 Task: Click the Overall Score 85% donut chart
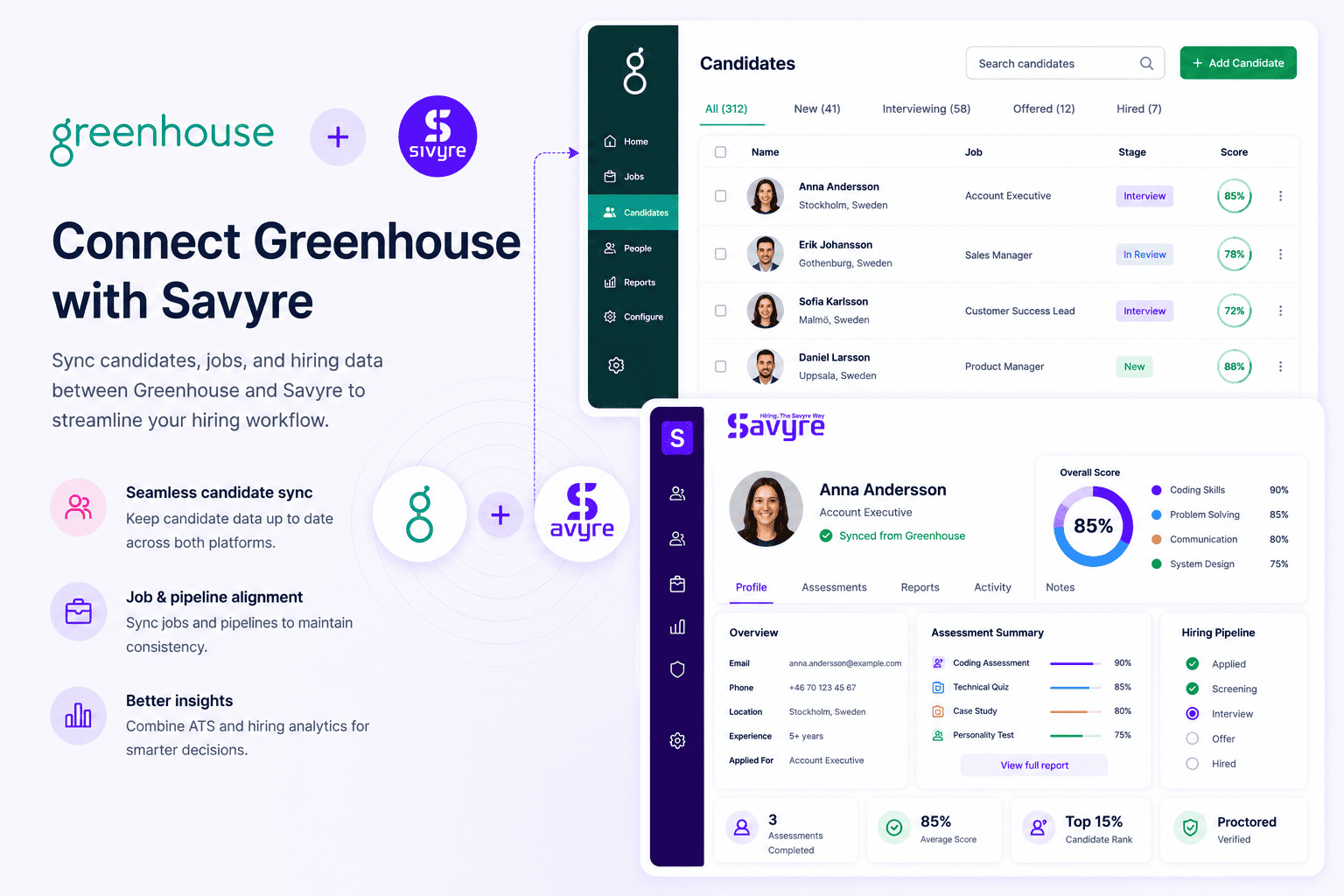(1094, 527)
